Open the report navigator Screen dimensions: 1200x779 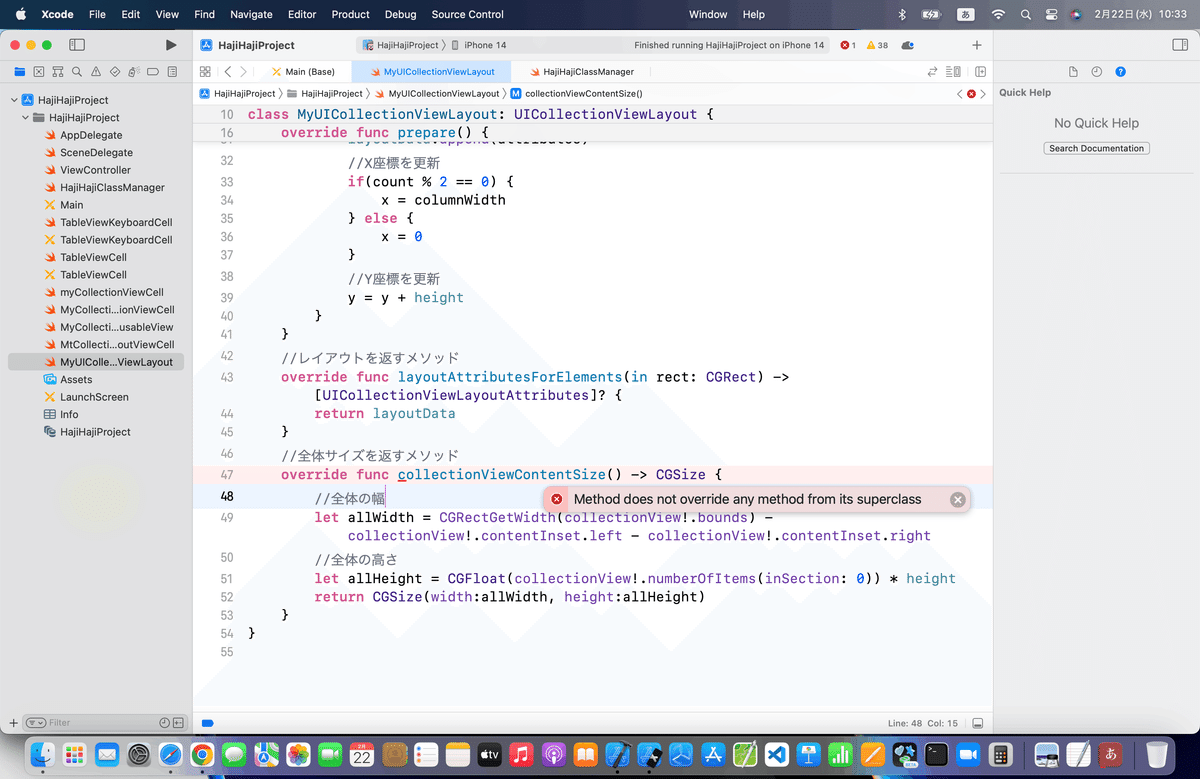coord(173,72)
